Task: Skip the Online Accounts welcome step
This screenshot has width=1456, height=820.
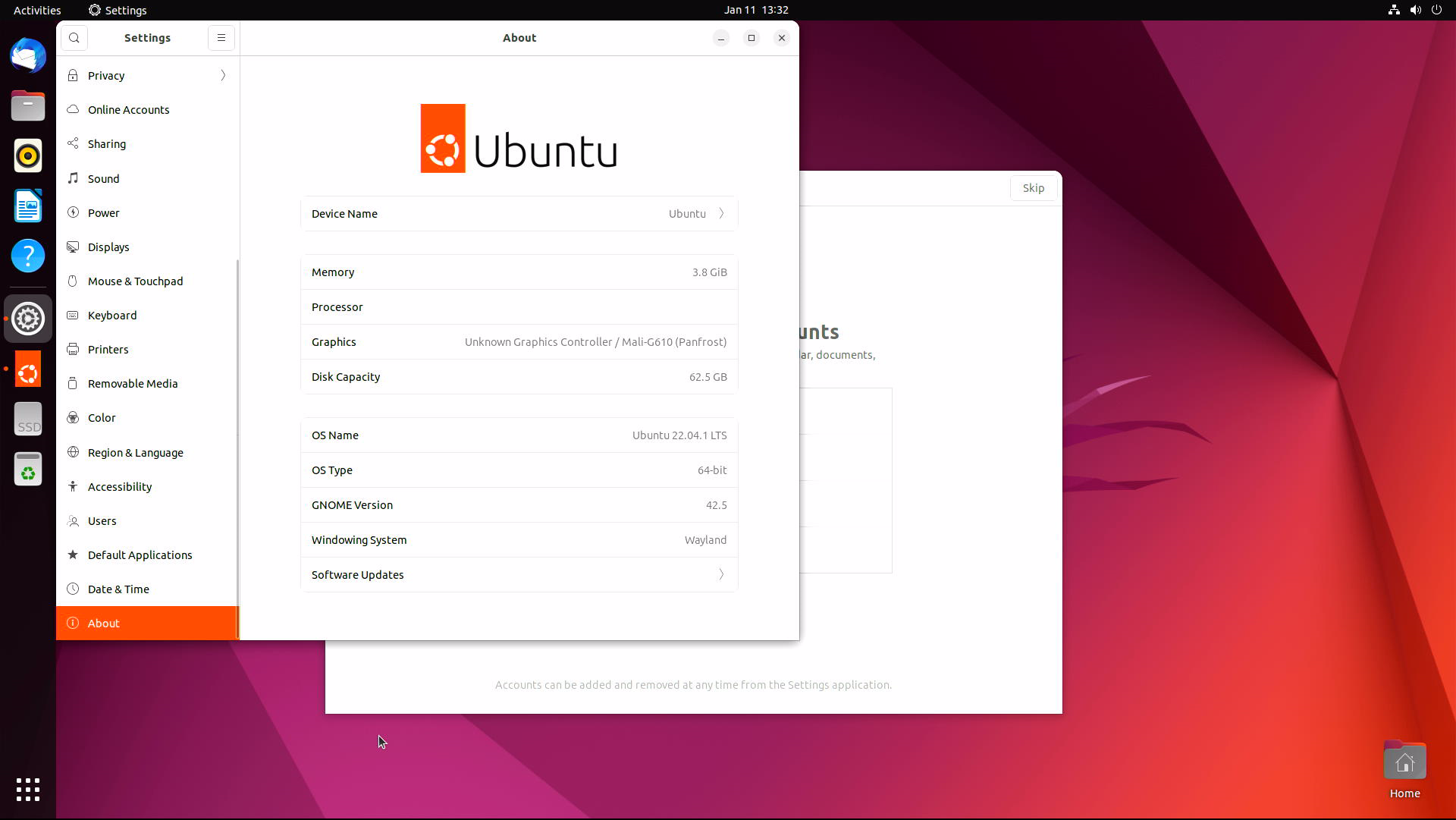Action: pyautogui.click(x=1034, y=188)
